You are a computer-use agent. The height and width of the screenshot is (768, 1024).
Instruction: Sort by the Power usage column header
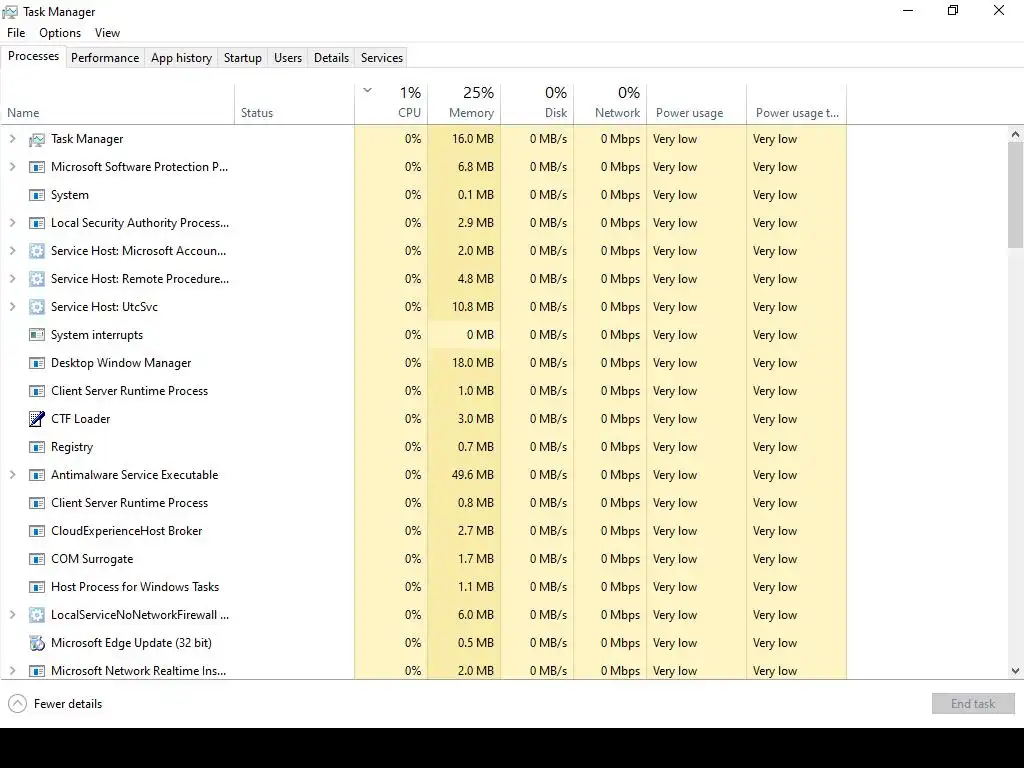click(697, 104)
